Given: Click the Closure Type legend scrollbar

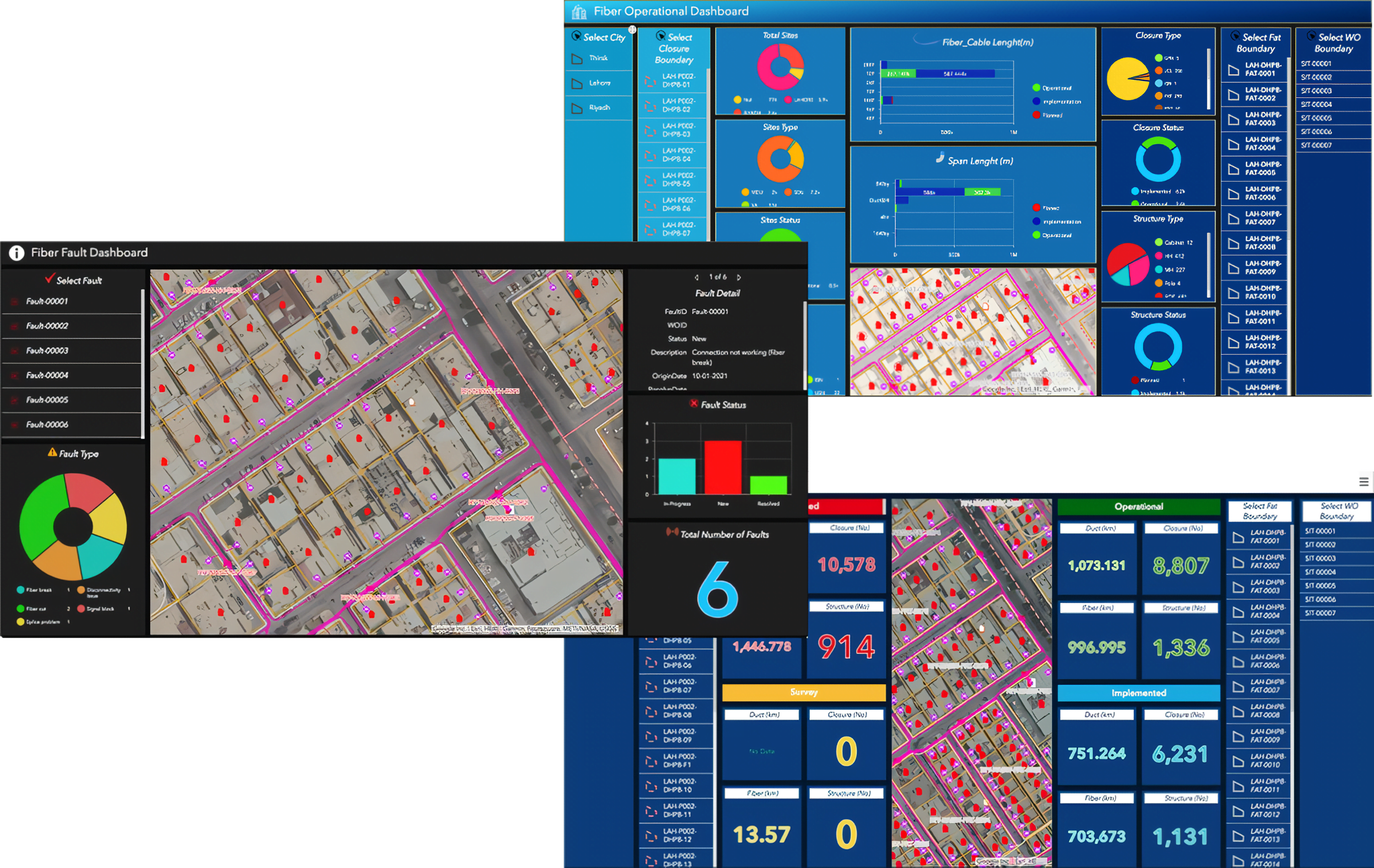Looking at the screenshot, I should tap(1208, 78).
